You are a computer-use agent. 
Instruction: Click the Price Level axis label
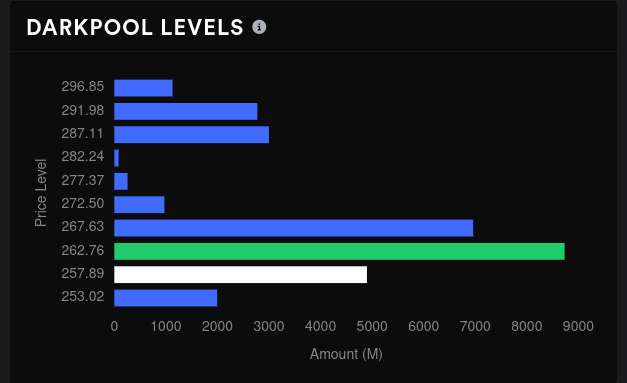click(x=40, y=193)
